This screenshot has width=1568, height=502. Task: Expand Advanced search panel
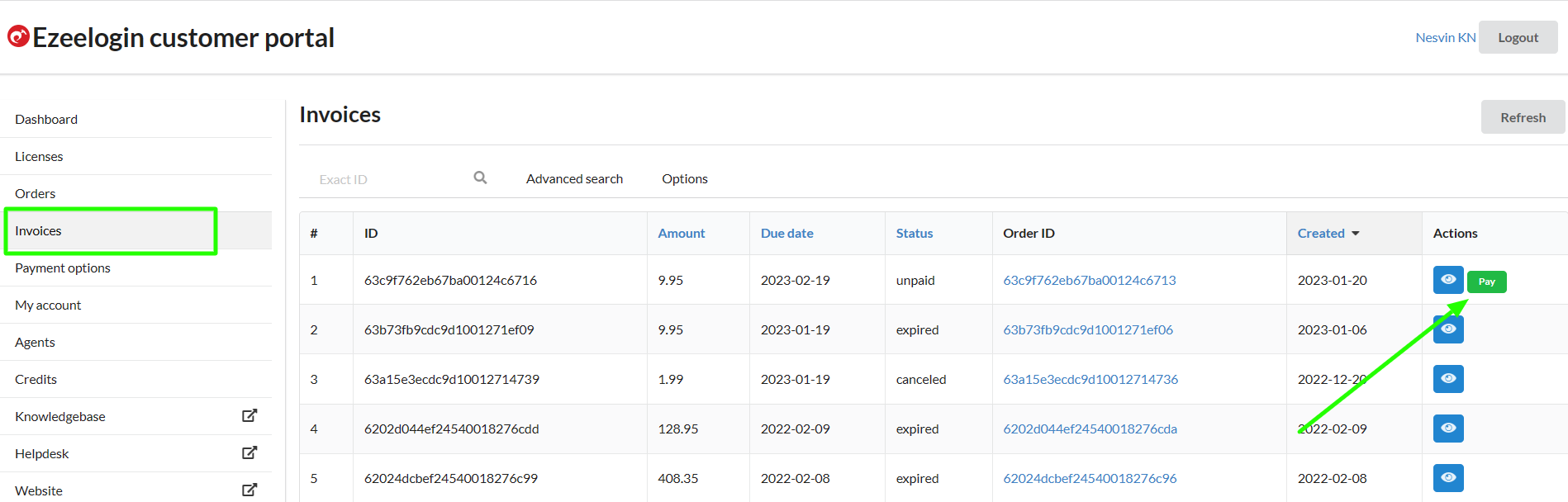pyautogui.click(x=574, y=179)
